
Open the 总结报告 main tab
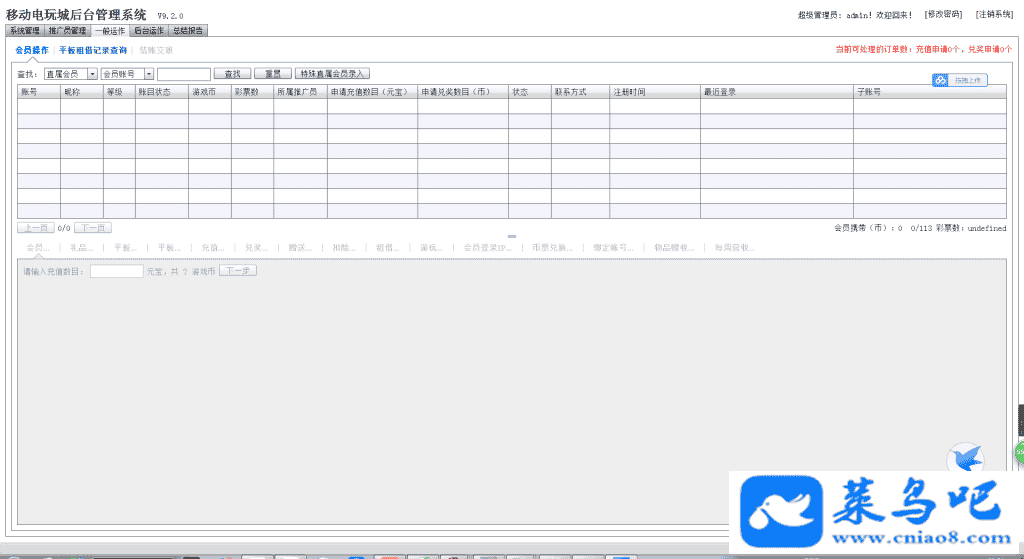point(188,31)
